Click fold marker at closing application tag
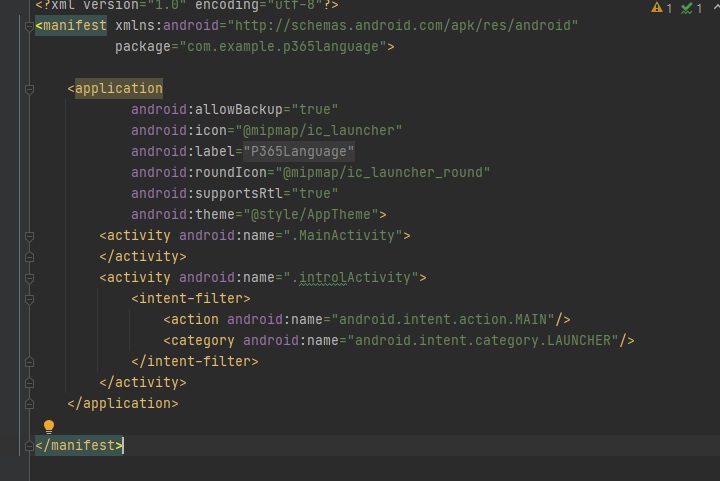The width and height of the screenshot is (720, 481). pos(29,404)
